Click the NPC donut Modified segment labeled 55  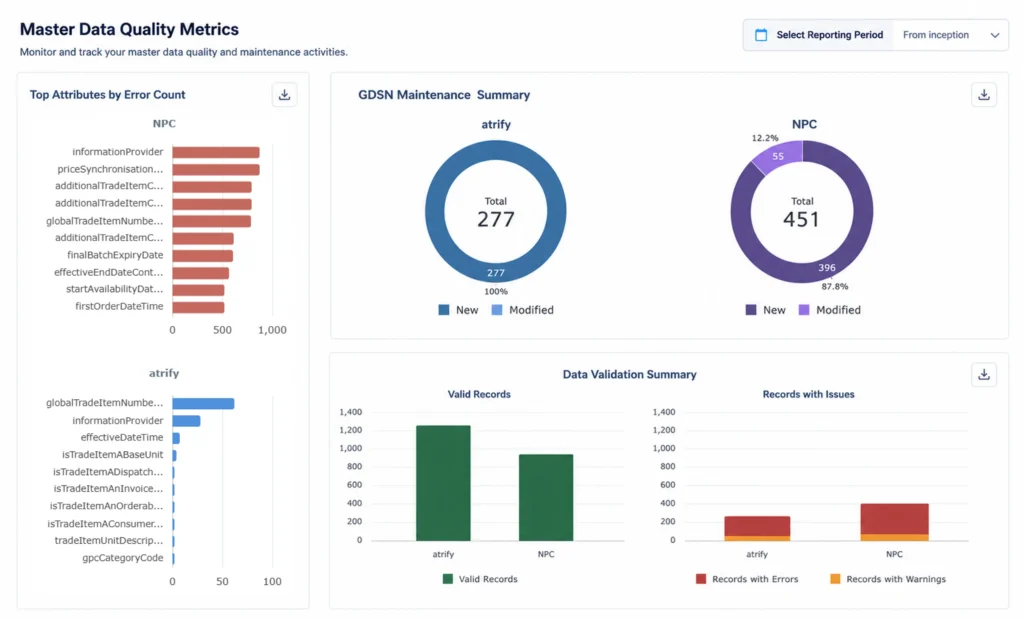coord(778,157)
